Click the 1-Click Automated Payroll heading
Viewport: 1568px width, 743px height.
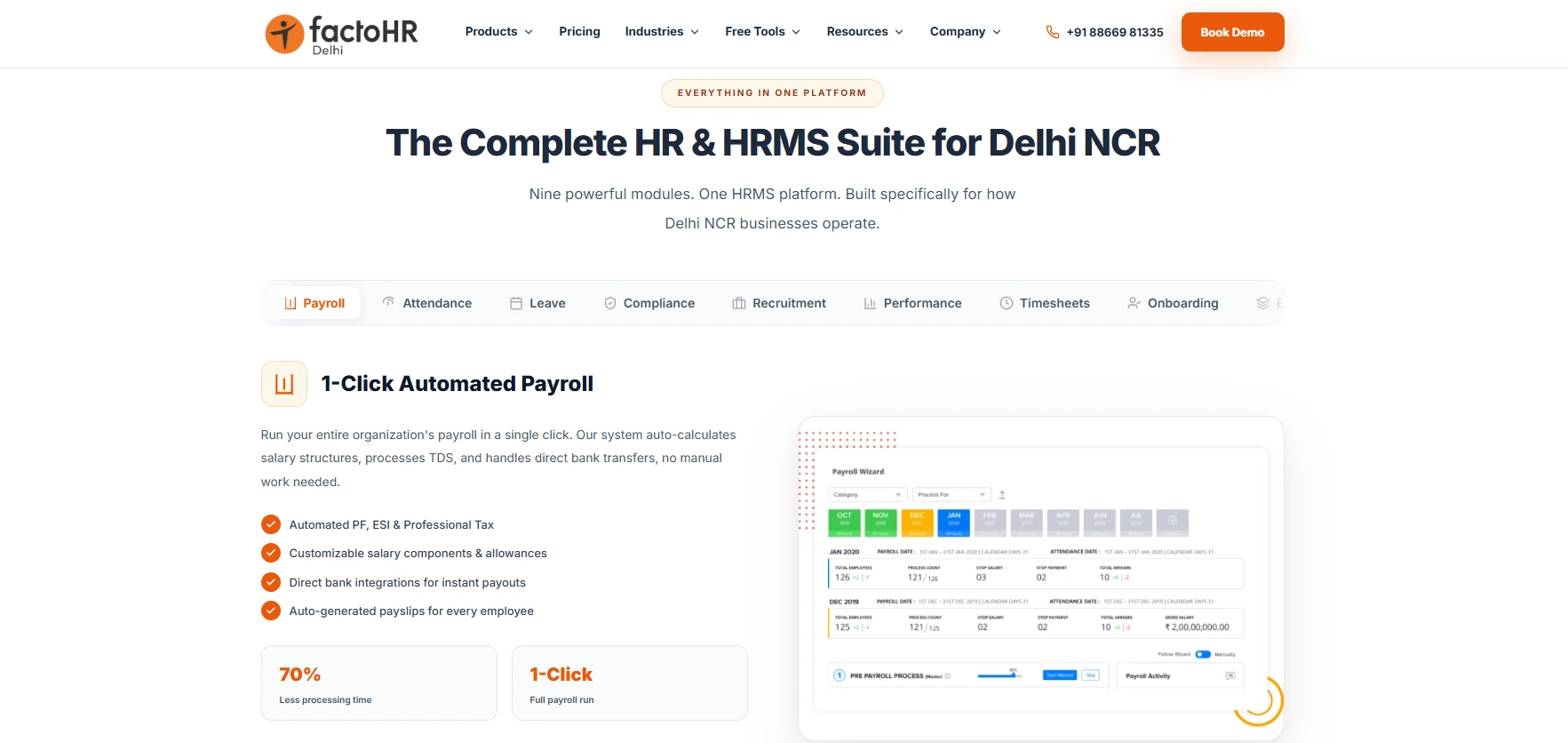458,384
